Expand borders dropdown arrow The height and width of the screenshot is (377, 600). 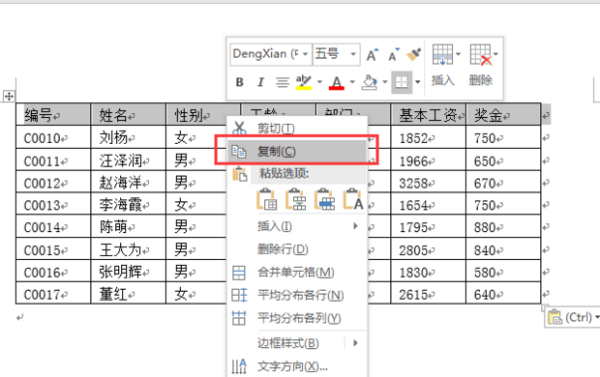417,82
